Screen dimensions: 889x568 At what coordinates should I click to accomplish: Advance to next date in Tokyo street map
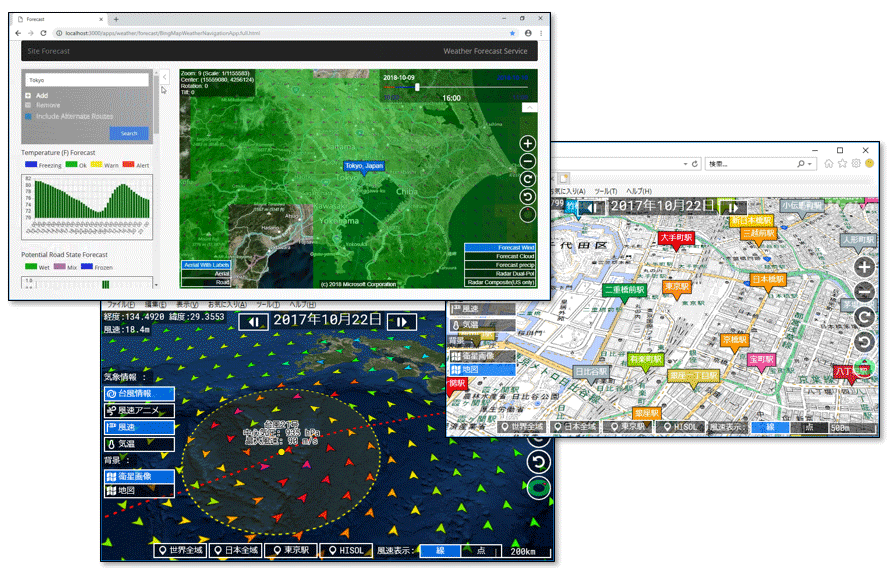736,206
